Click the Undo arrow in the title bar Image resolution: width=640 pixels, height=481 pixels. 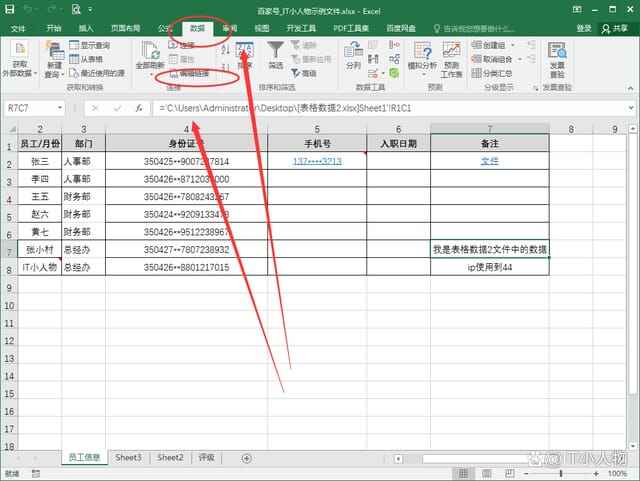pyautogui.click(x=29, y=9)
